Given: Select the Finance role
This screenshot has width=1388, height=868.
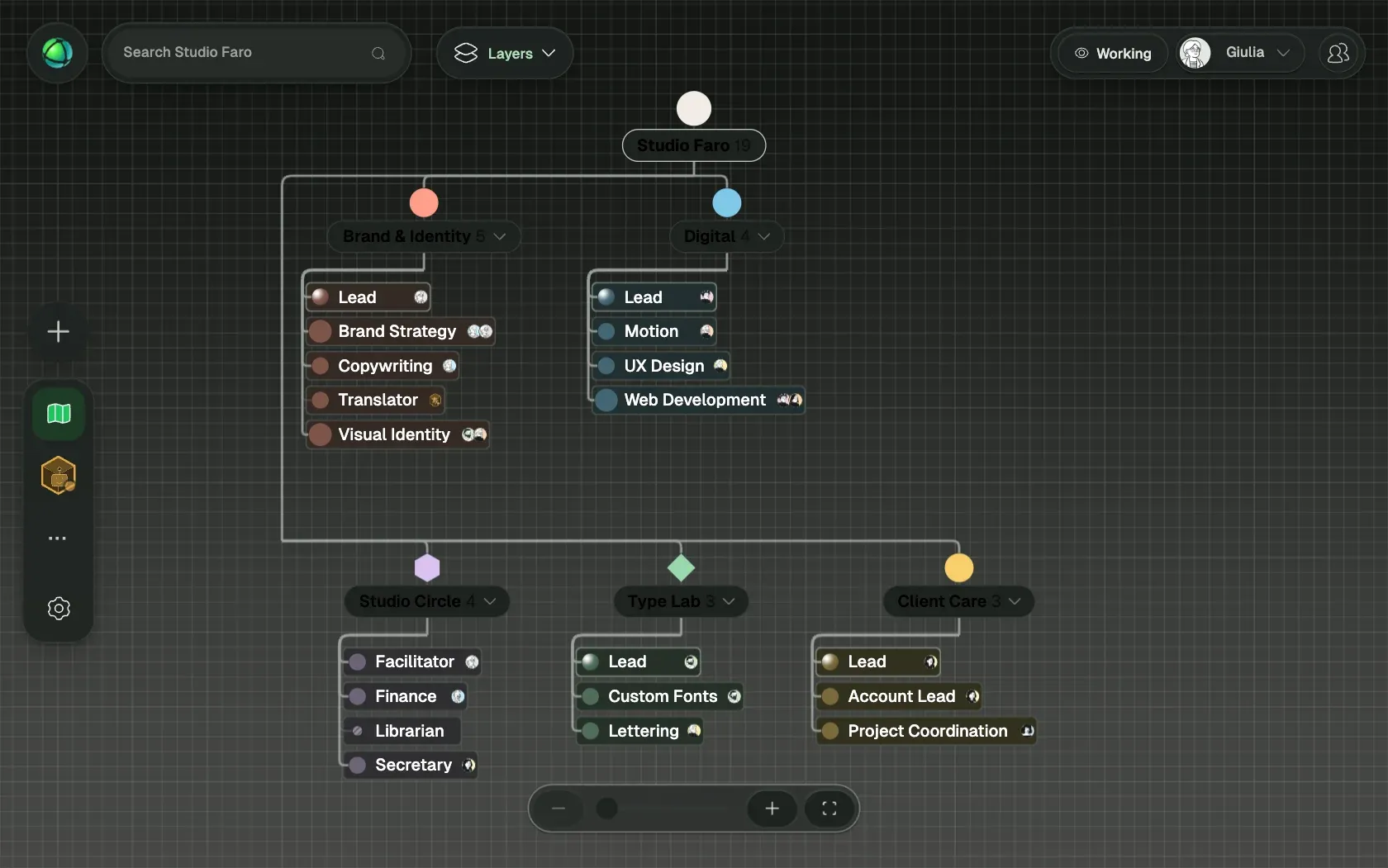Looking at the screenshot, I should coord(406,697).
